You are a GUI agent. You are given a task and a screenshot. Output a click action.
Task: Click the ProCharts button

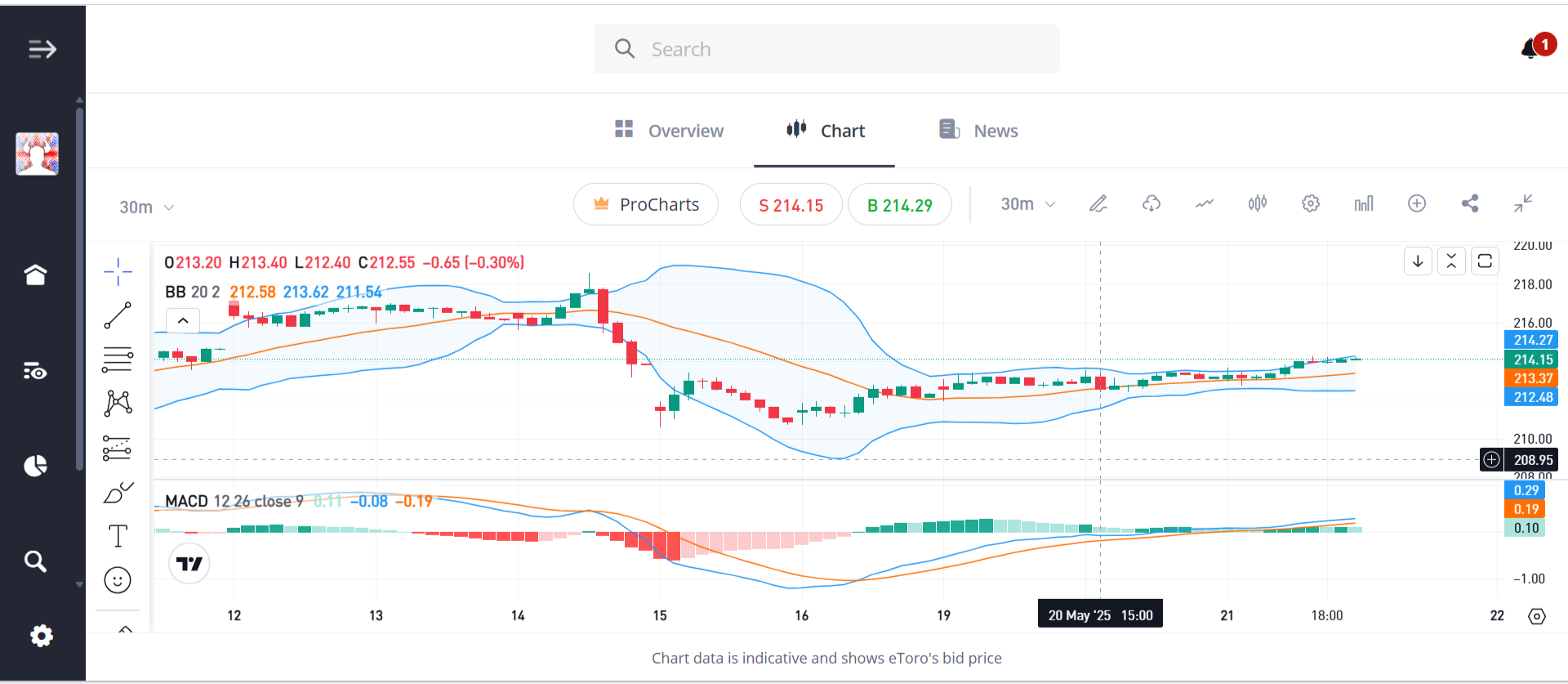coord(646,204)
